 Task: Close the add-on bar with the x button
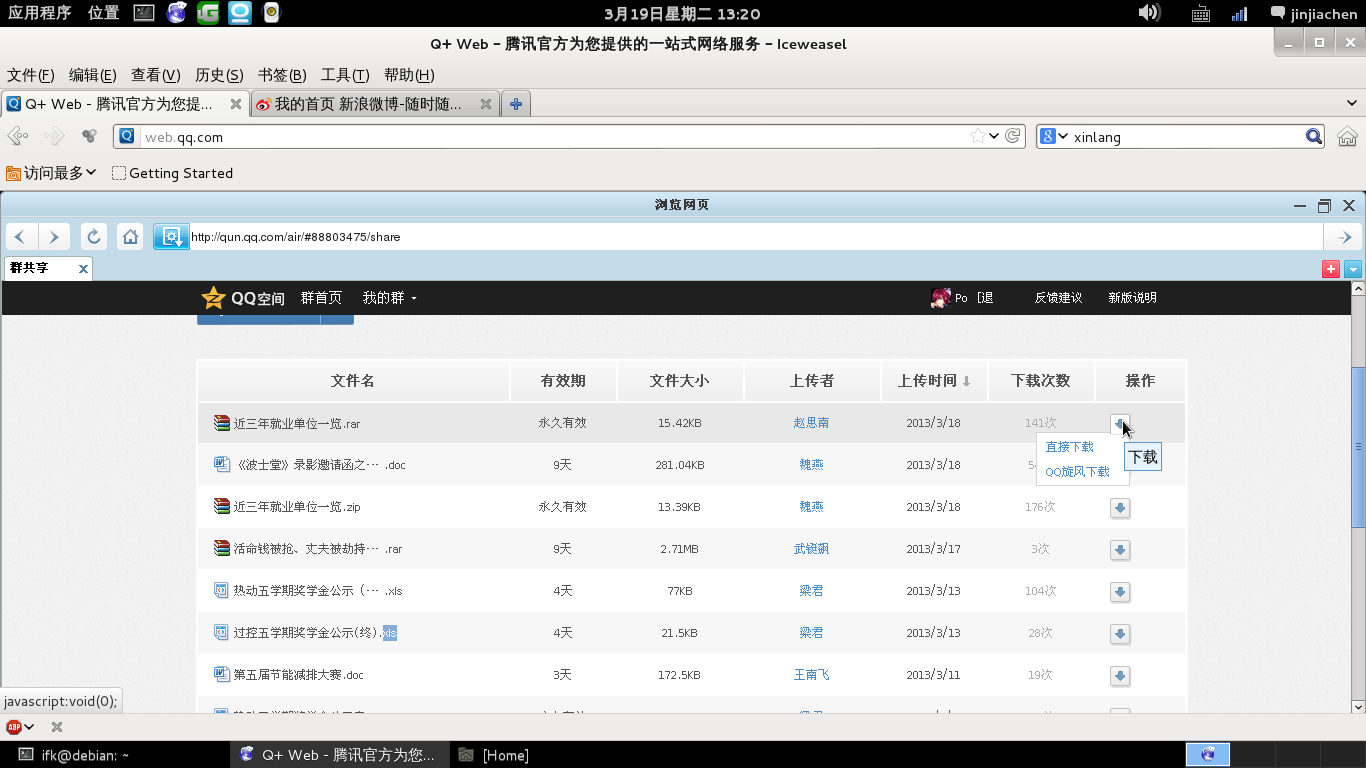(57, 727)
